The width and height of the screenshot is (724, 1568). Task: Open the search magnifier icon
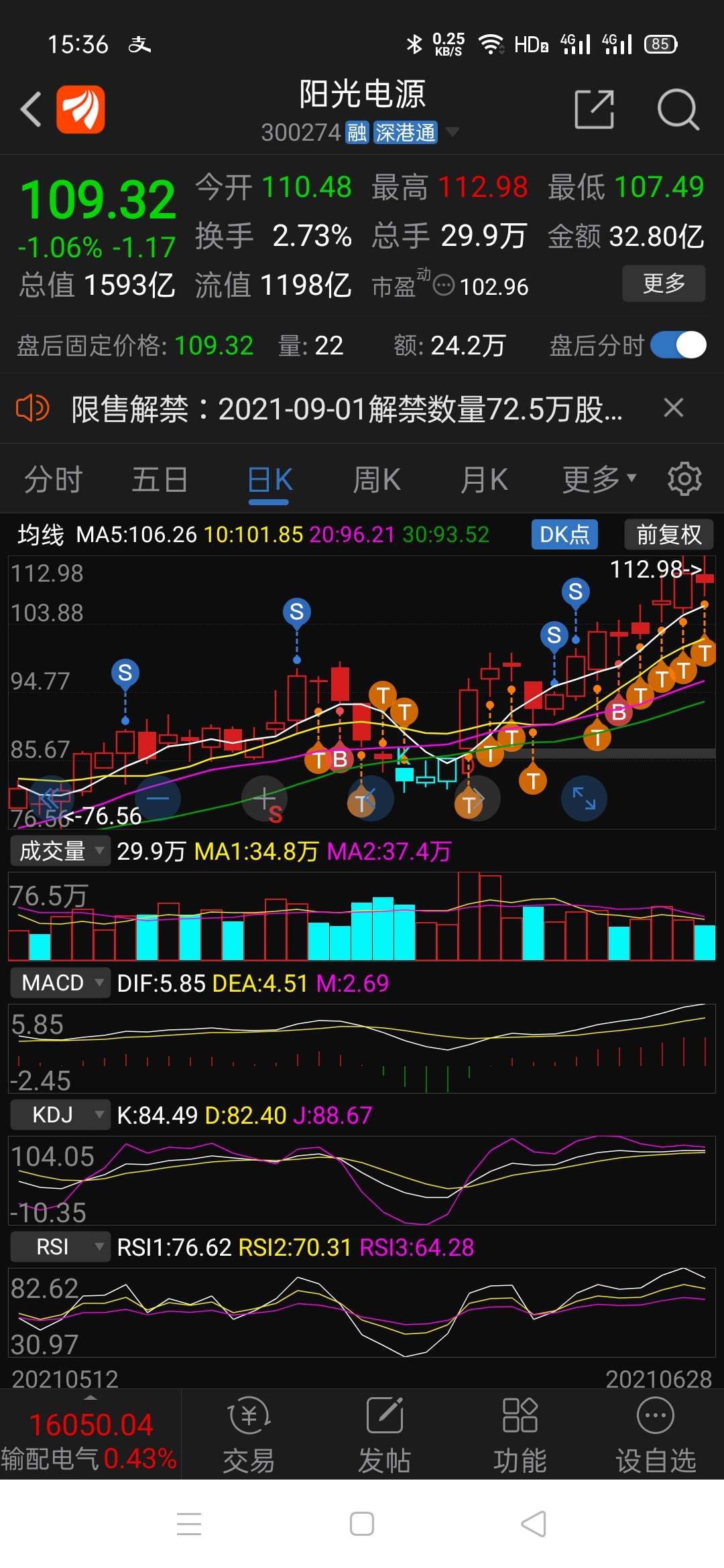(x=678, y=109)
